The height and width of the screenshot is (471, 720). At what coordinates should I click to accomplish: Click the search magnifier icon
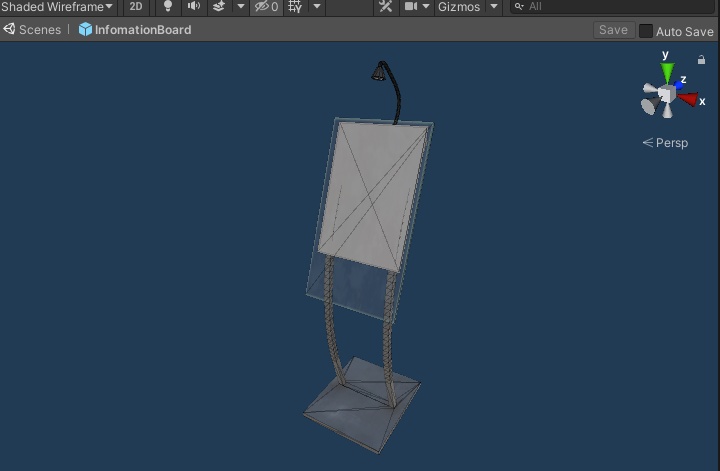click(x=519, y=6)
